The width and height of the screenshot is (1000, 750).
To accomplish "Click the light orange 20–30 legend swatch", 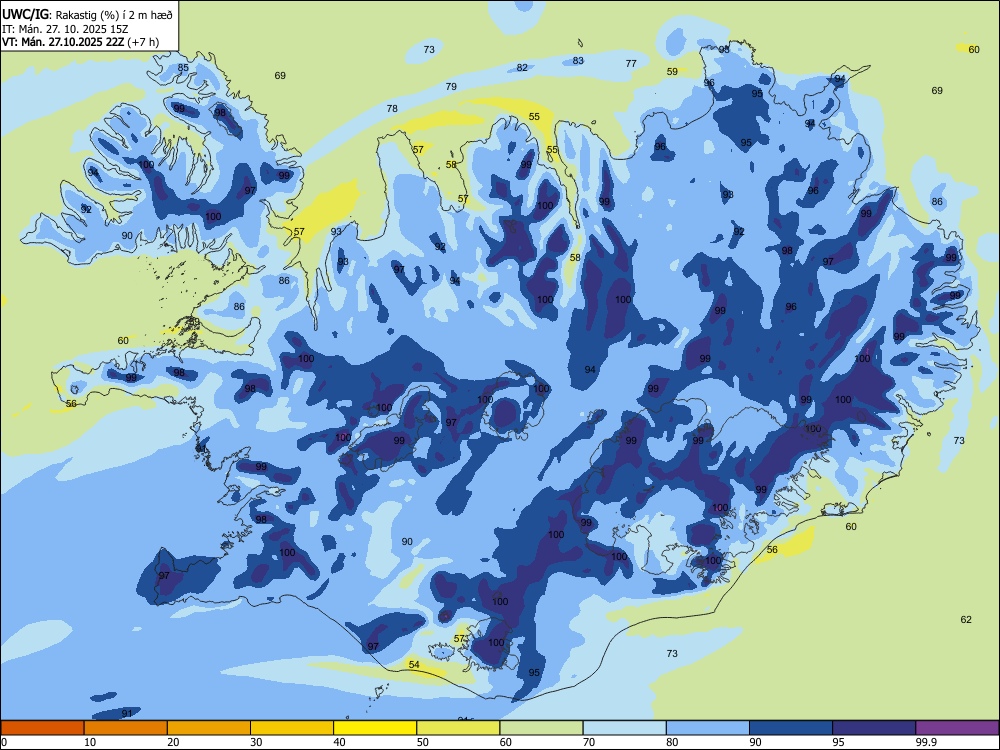I will point(209,728).
